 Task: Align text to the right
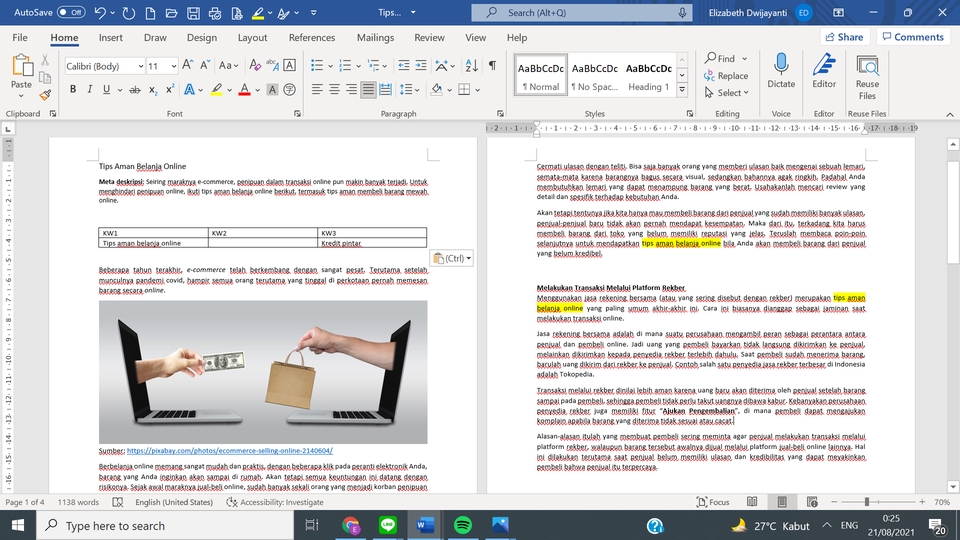click(x=351, y=89)
